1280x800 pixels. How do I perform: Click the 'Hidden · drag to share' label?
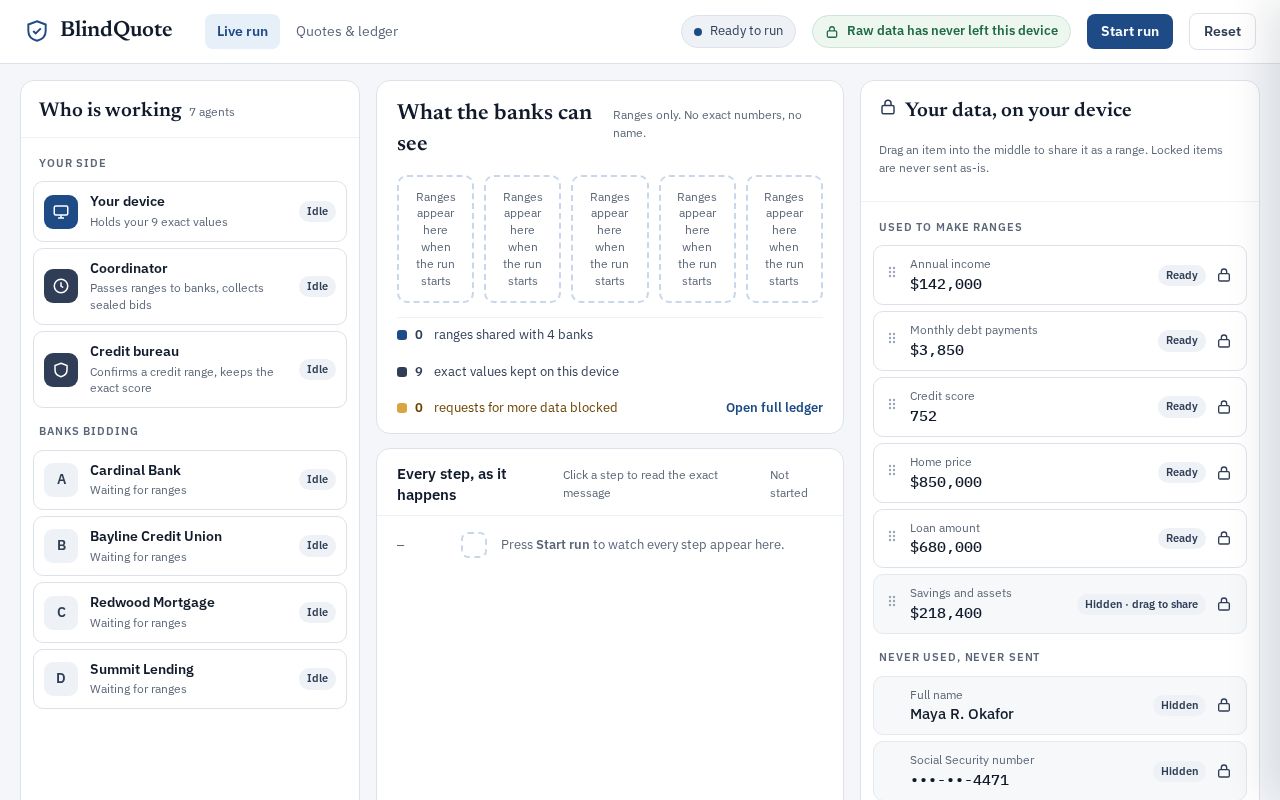[1141, 604]
